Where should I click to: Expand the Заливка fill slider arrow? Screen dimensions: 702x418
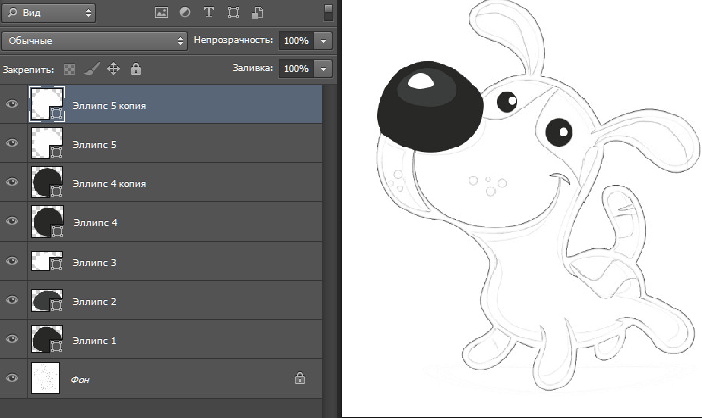(325, 69)
